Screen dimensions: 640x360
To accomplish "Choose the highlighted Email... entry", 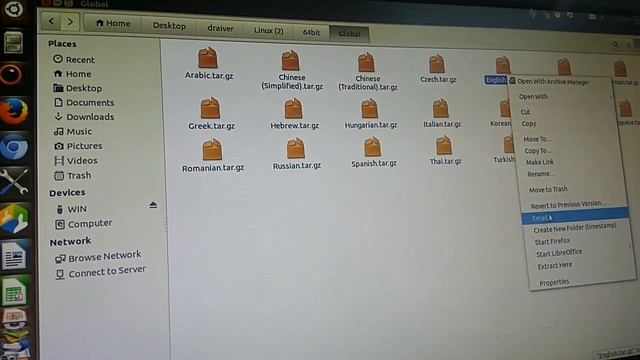I will tap(575, 216).
